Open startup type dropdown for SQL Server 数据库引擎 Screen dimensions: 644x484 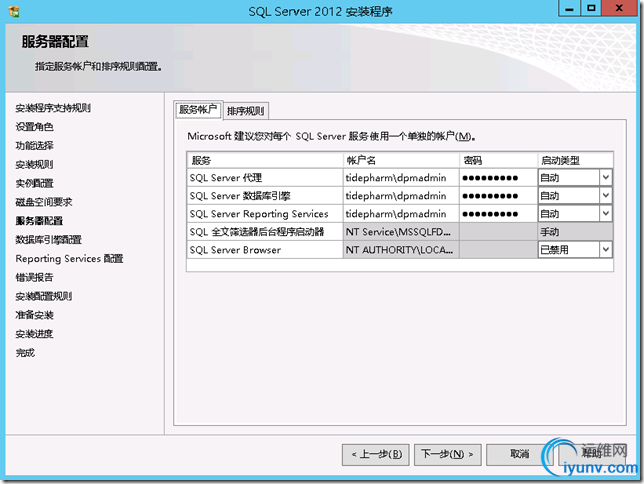point(605,196)
